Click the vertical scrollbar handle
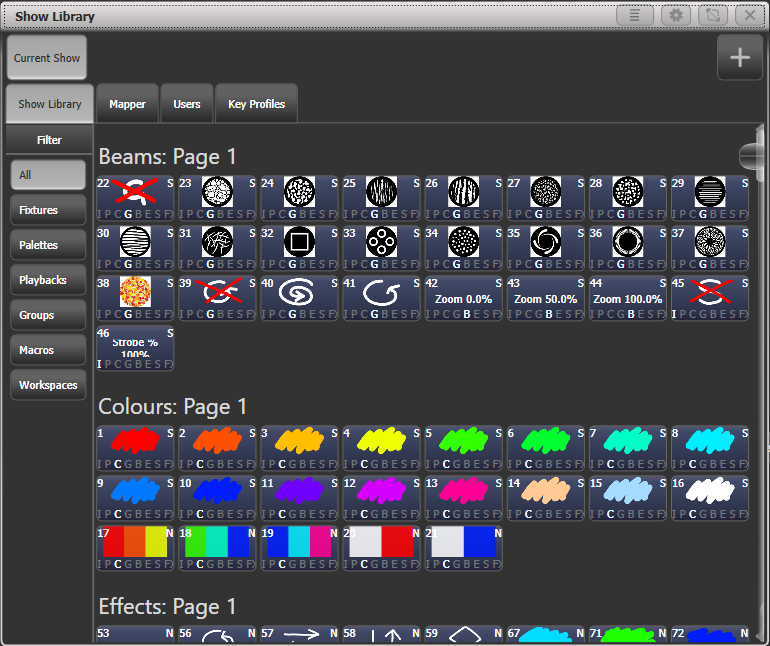Viewport: 770px width, 646px height. click(x=750, y=156)
